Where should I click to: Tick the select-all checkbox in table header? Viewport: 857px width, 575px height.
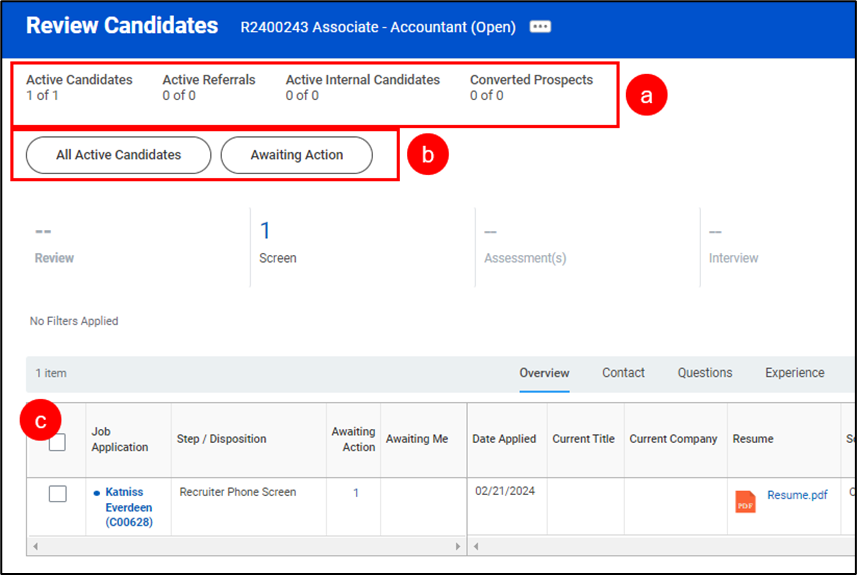click(57, 442)
